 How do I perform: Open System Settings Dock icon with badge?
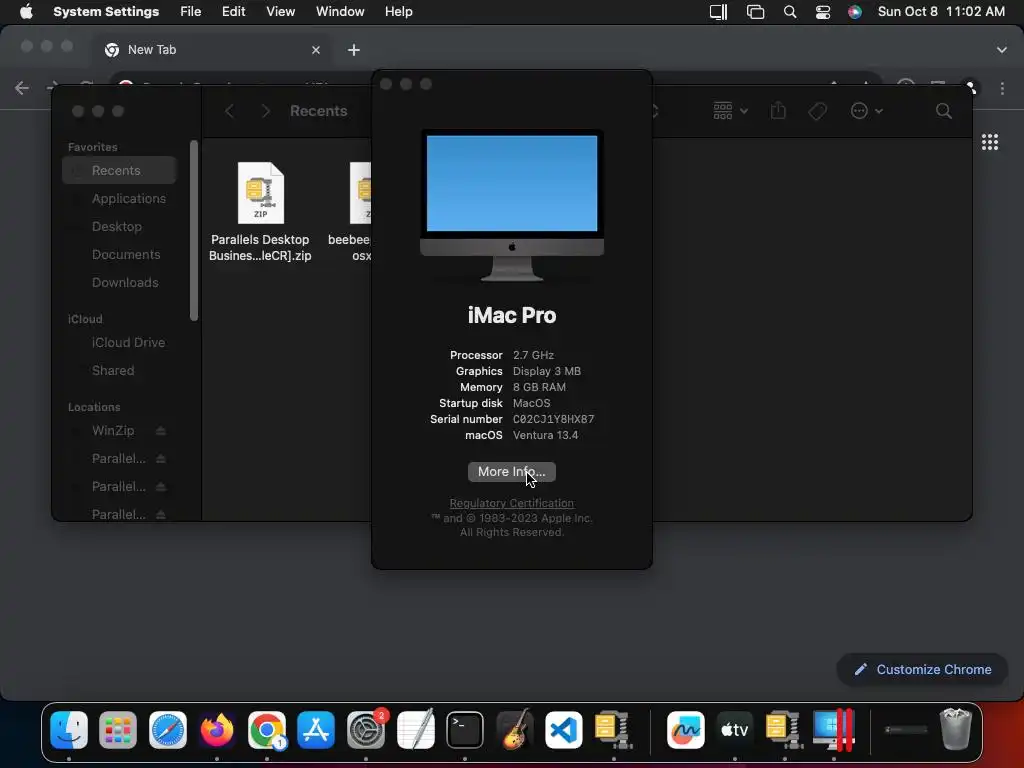click(x=366, y=729)
